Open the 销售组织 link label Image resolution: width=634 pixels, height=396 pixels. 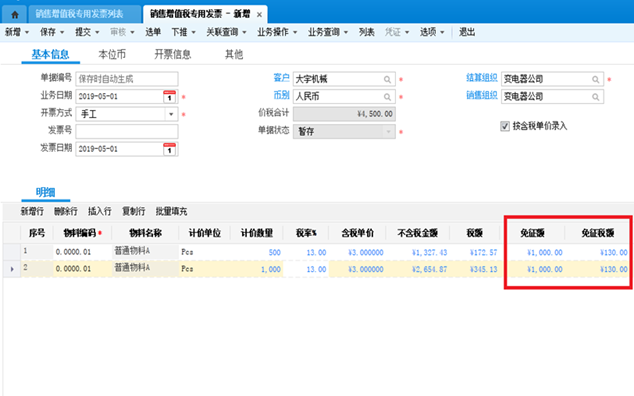tap(482, 95)
